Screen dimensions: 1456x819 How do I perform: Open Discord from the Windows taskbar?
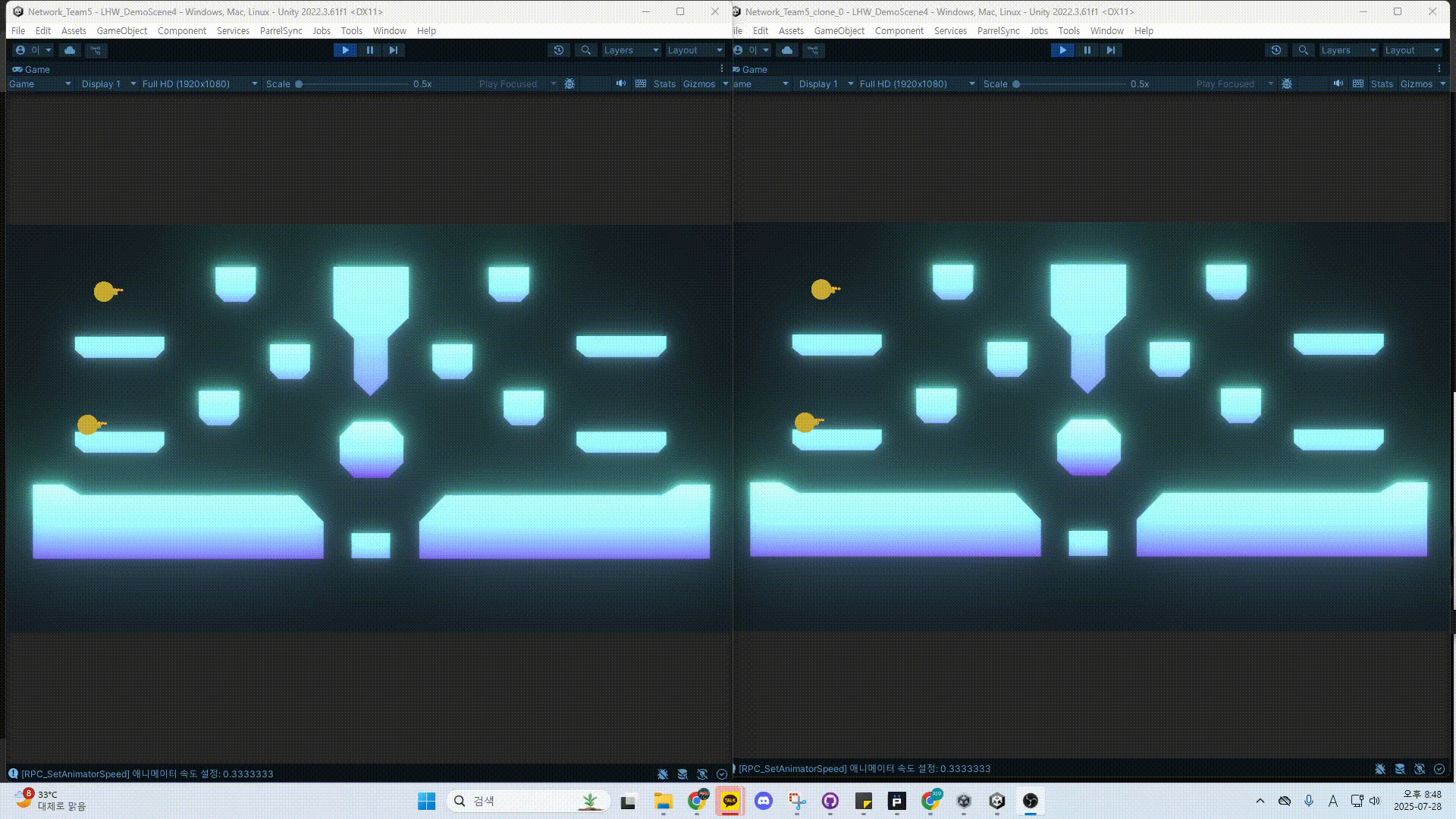pyautogui.click(x=763, y=801)
